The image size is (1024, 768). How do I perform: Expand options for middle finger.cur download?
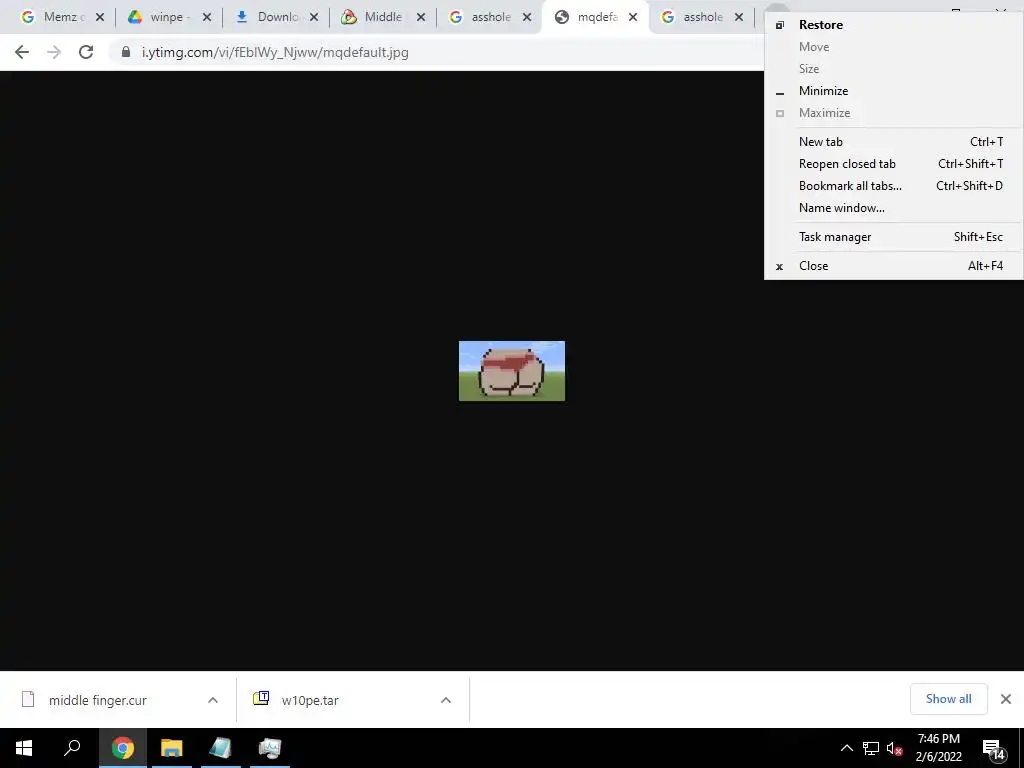(x=213, y=700)
